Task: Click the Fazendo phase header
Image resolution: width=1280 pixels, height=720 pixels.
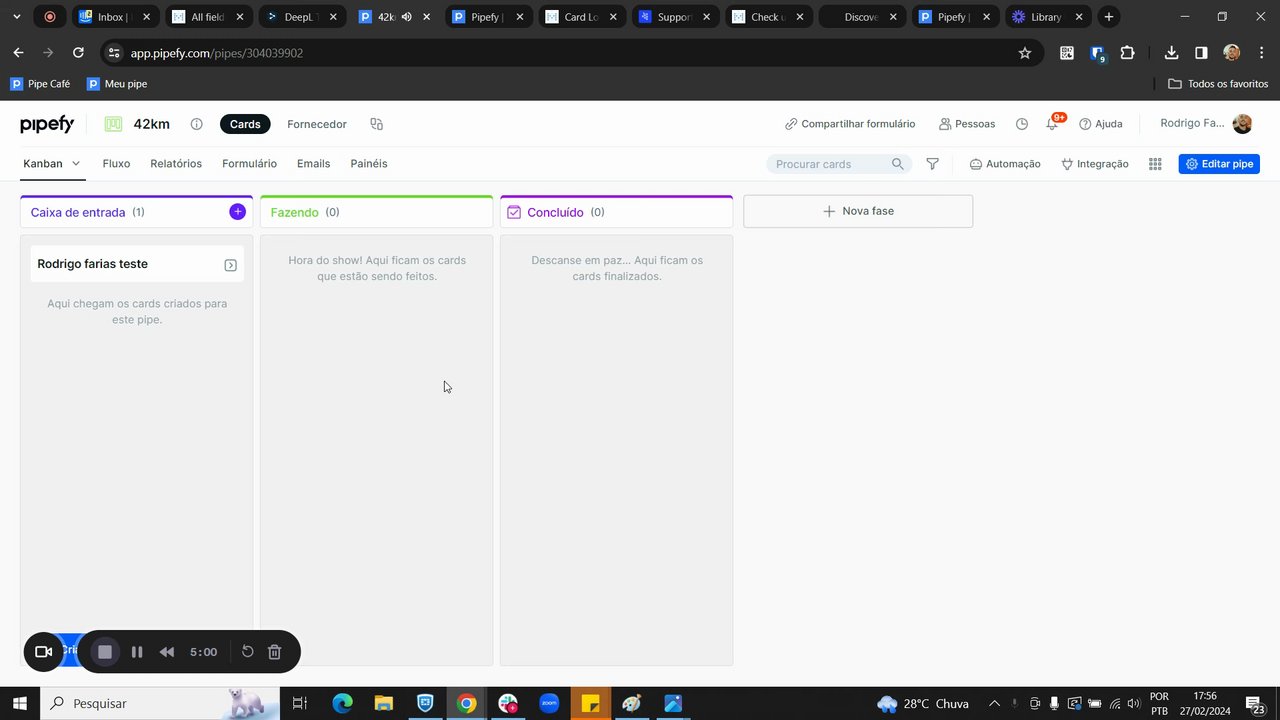Action: pyautogui.click(x=376, y=212)
